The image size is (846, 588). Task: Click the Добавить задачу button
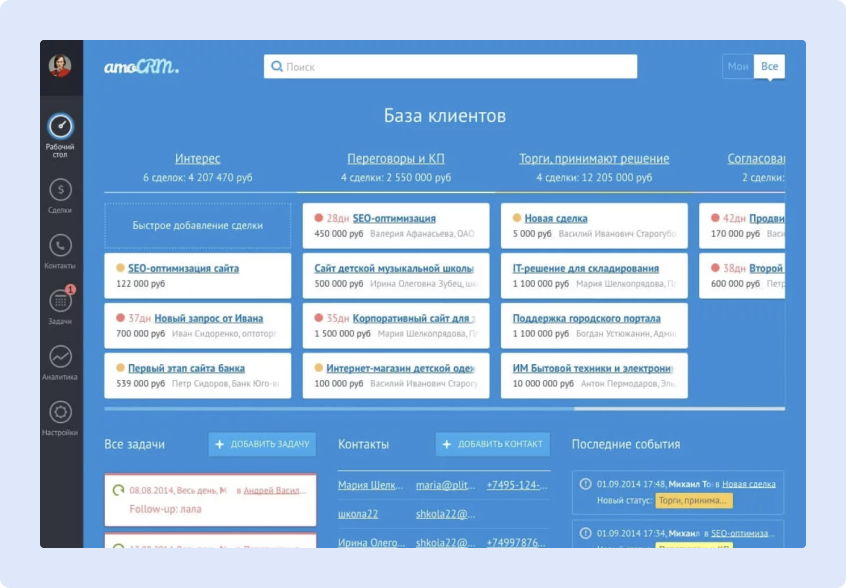tap(262, 445)
